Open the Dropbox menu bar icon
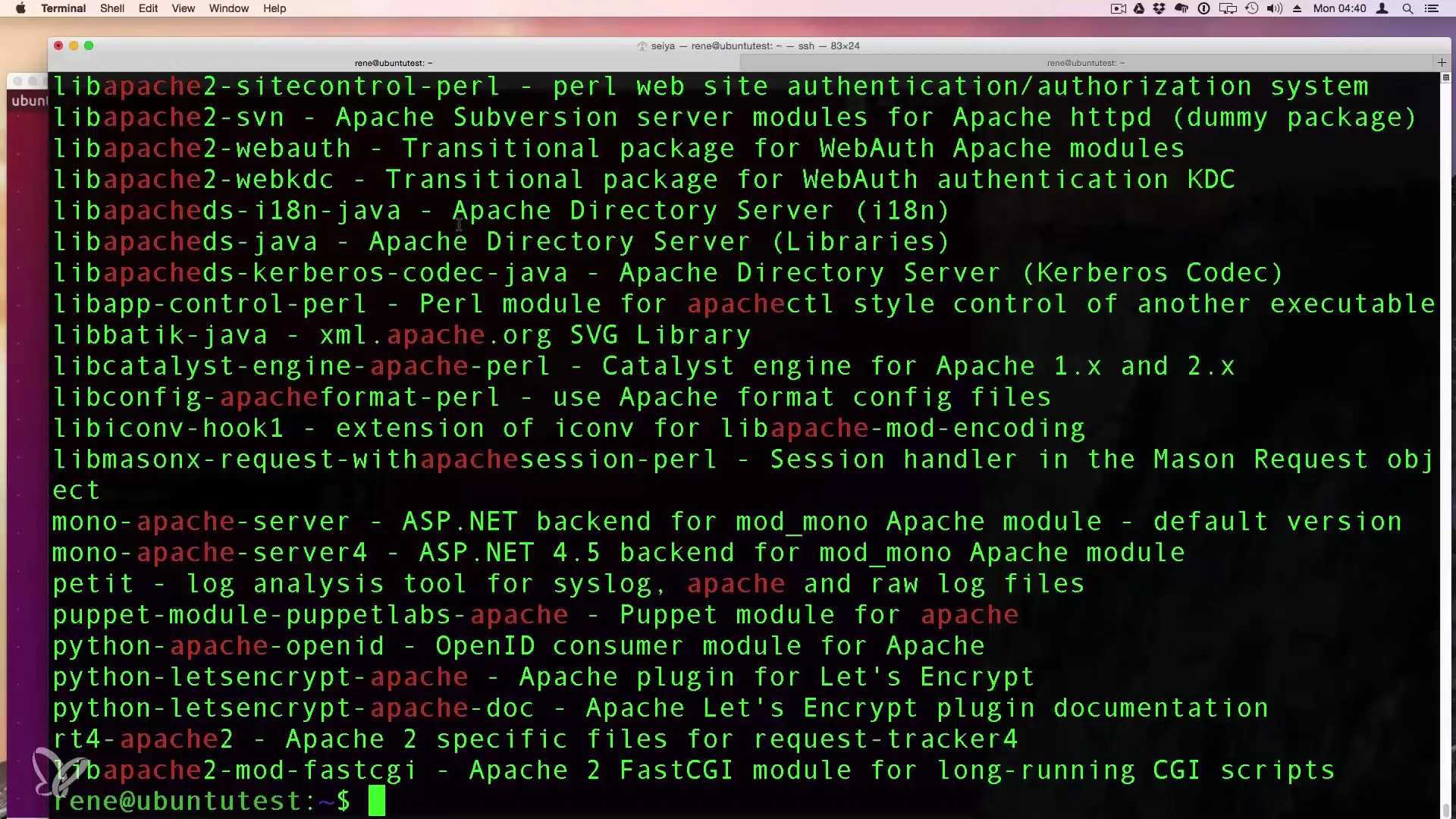 pyautogui.click(x=1159, y=8)
